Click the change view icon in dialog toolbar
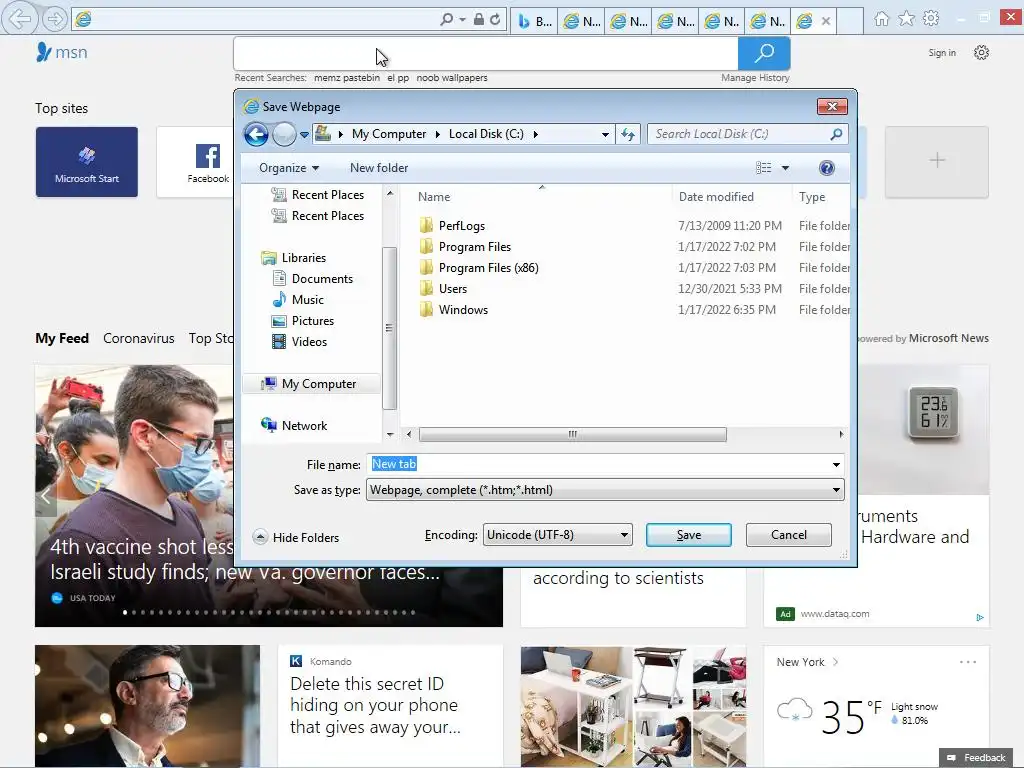 pos(763,168)
